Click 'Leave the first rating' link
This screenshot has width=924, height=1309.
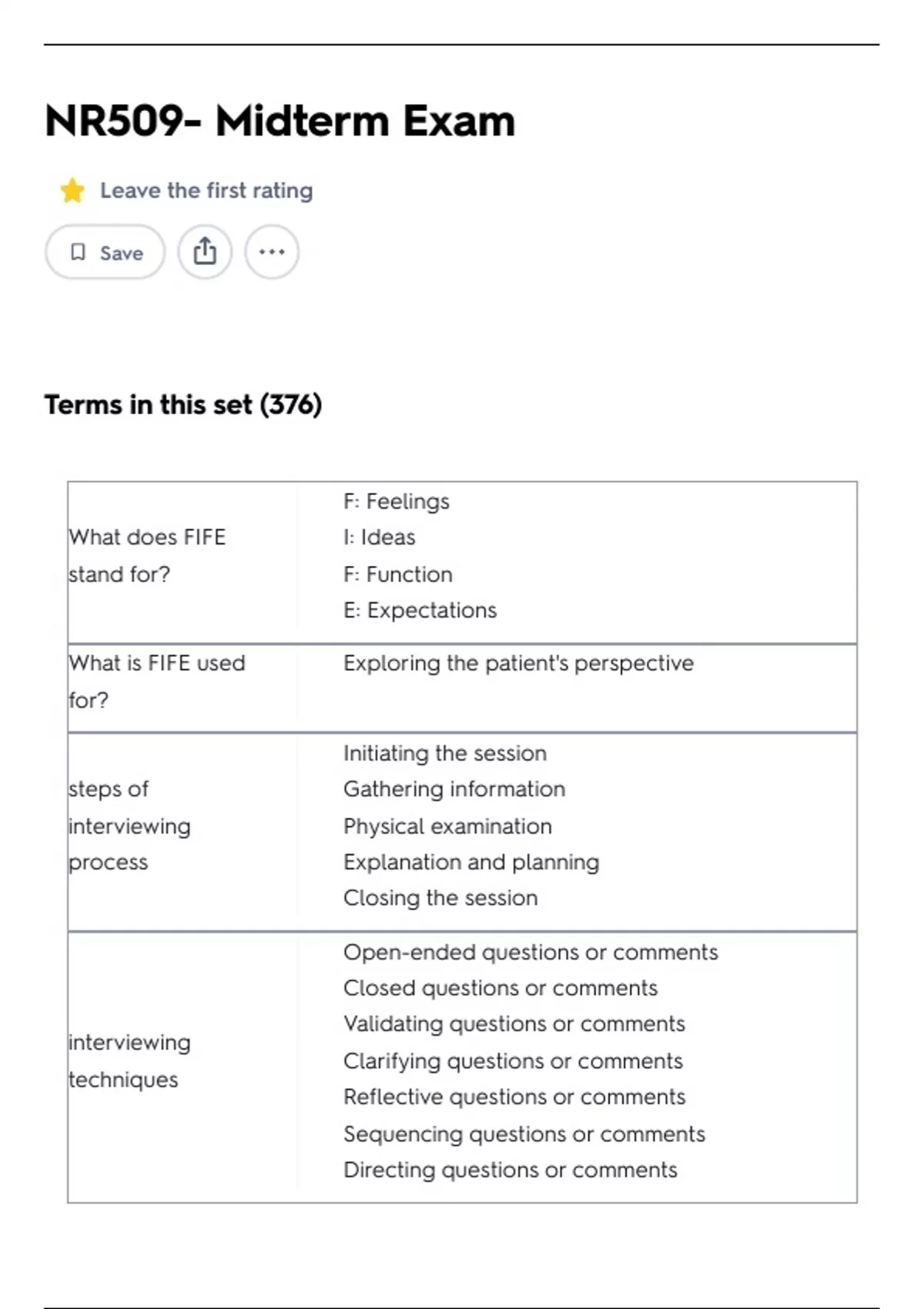[206, 190]
